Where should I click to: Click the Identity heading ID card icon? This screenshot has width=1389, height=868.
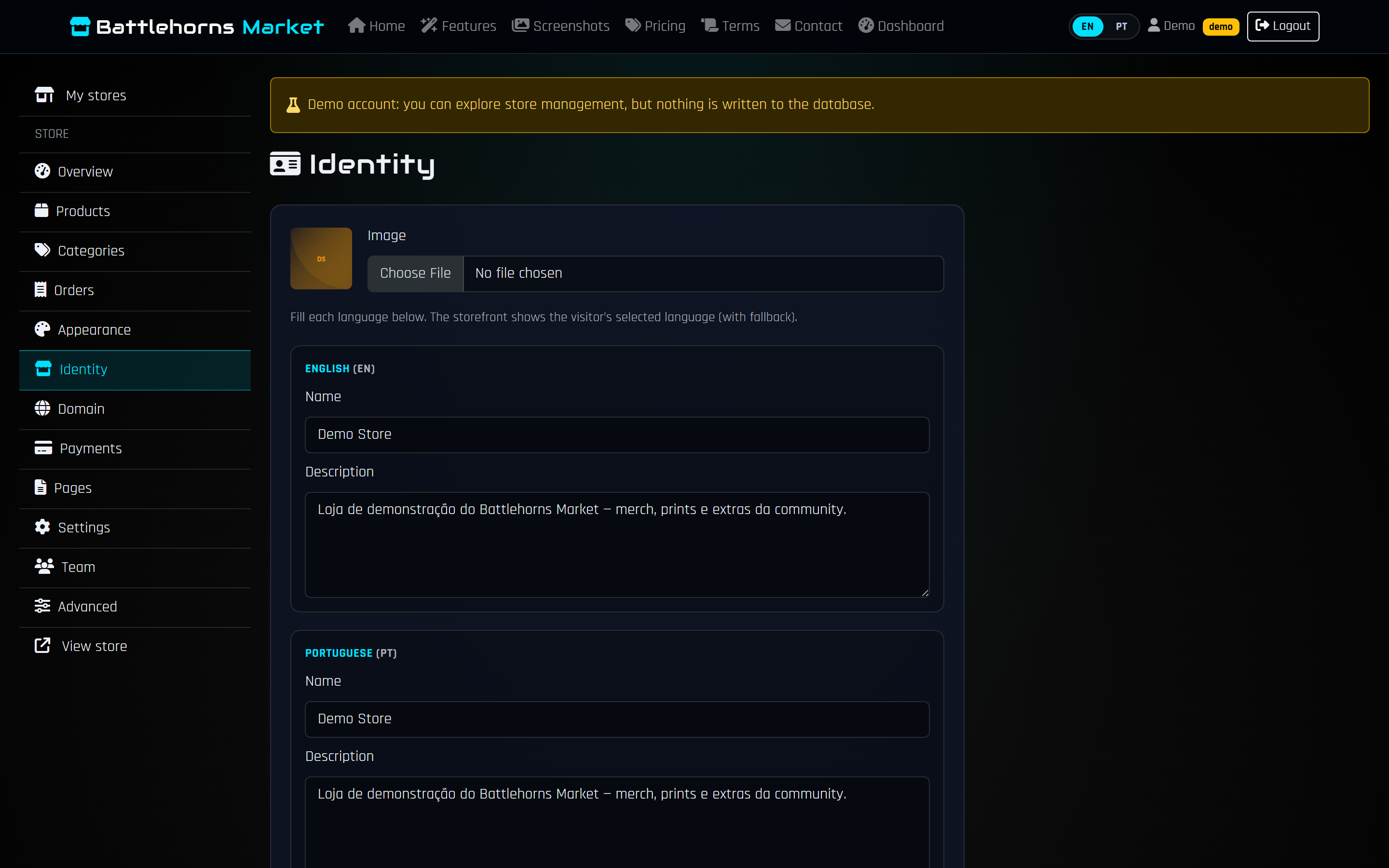coord(285,164)
